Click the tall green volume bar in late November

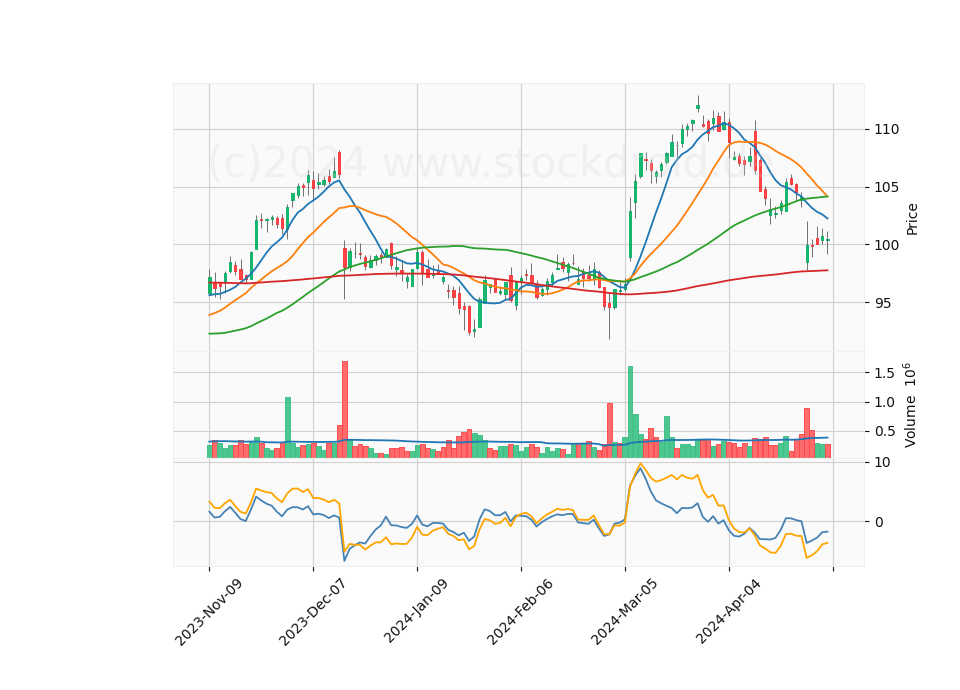pos(288,427)
